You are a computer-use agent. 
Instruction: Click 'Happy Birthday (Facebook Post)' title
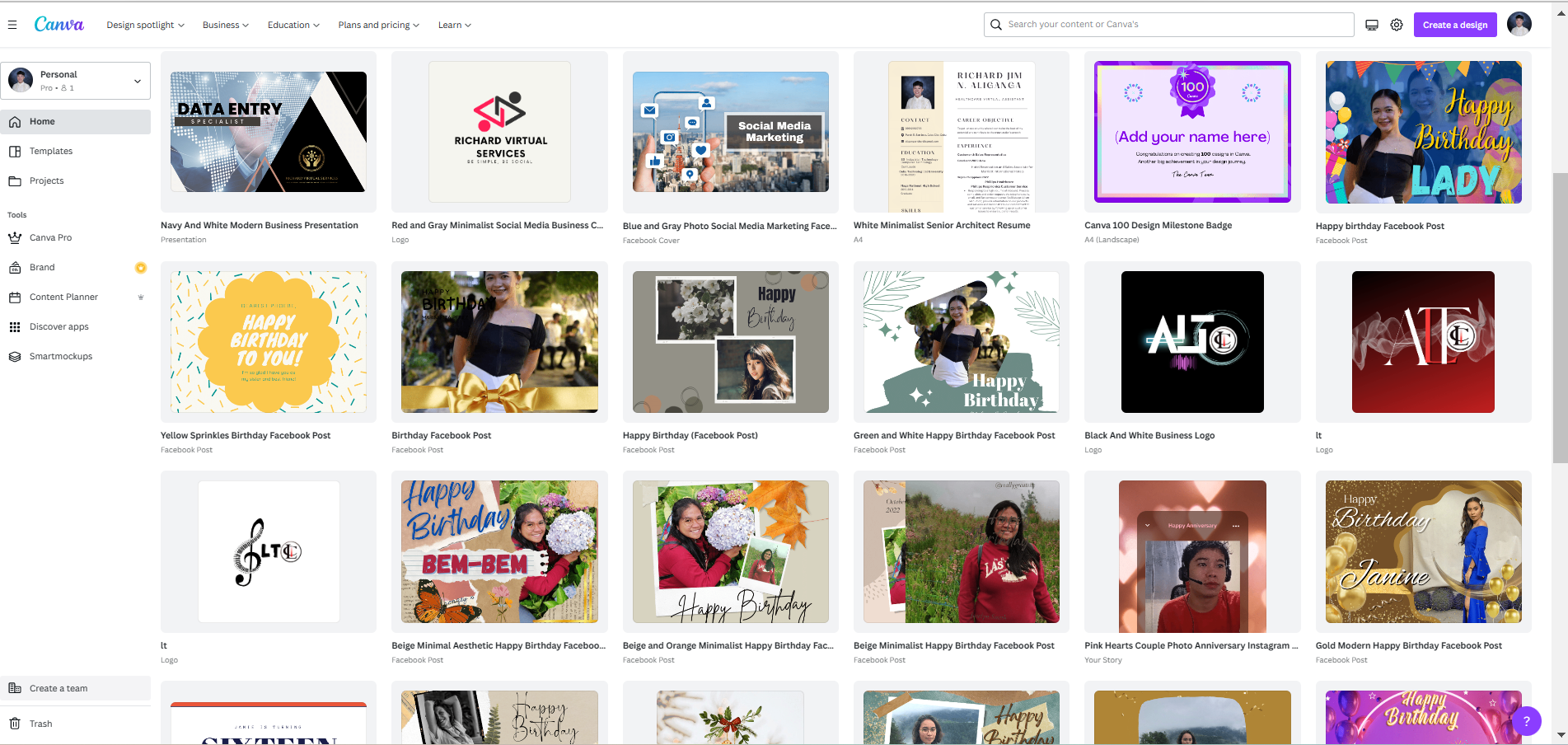tap(690, 436)
